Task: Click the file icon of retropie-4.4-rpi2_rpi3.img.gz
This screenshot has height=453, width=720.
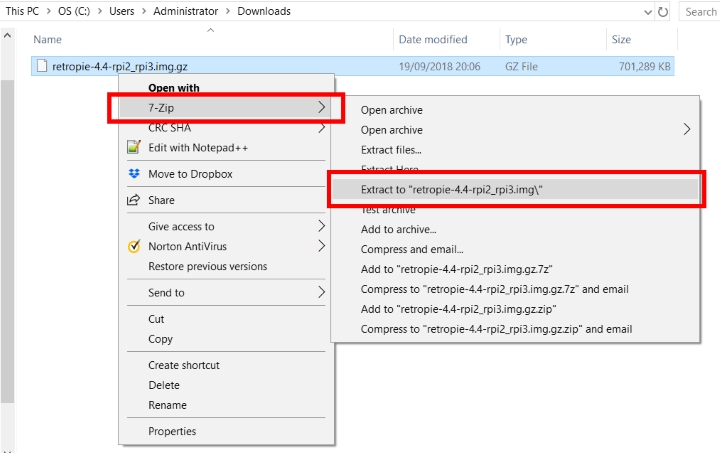Action: (42, 66)
